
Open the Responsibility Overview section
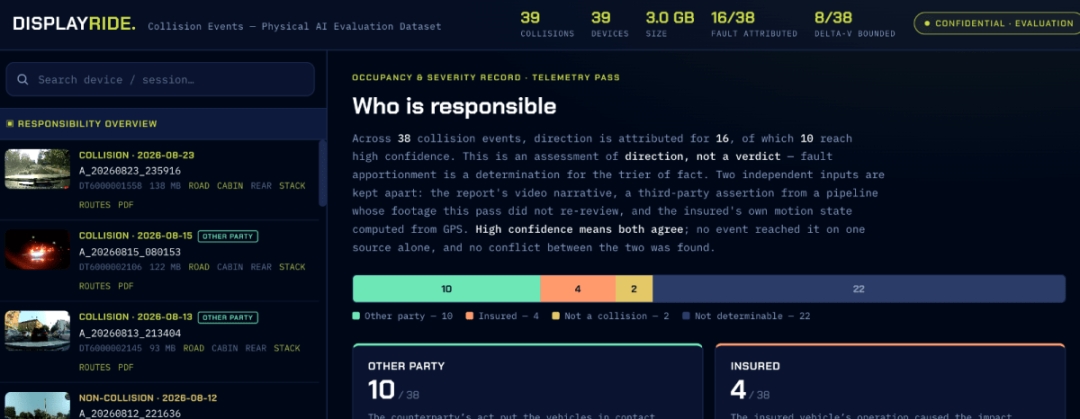(163, 124)
